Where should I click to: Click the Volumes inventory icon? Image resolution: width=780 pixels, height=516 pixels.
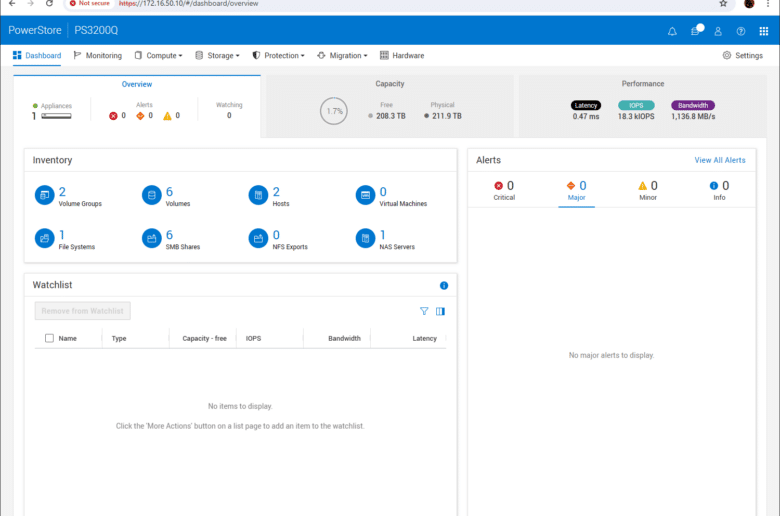151,195
